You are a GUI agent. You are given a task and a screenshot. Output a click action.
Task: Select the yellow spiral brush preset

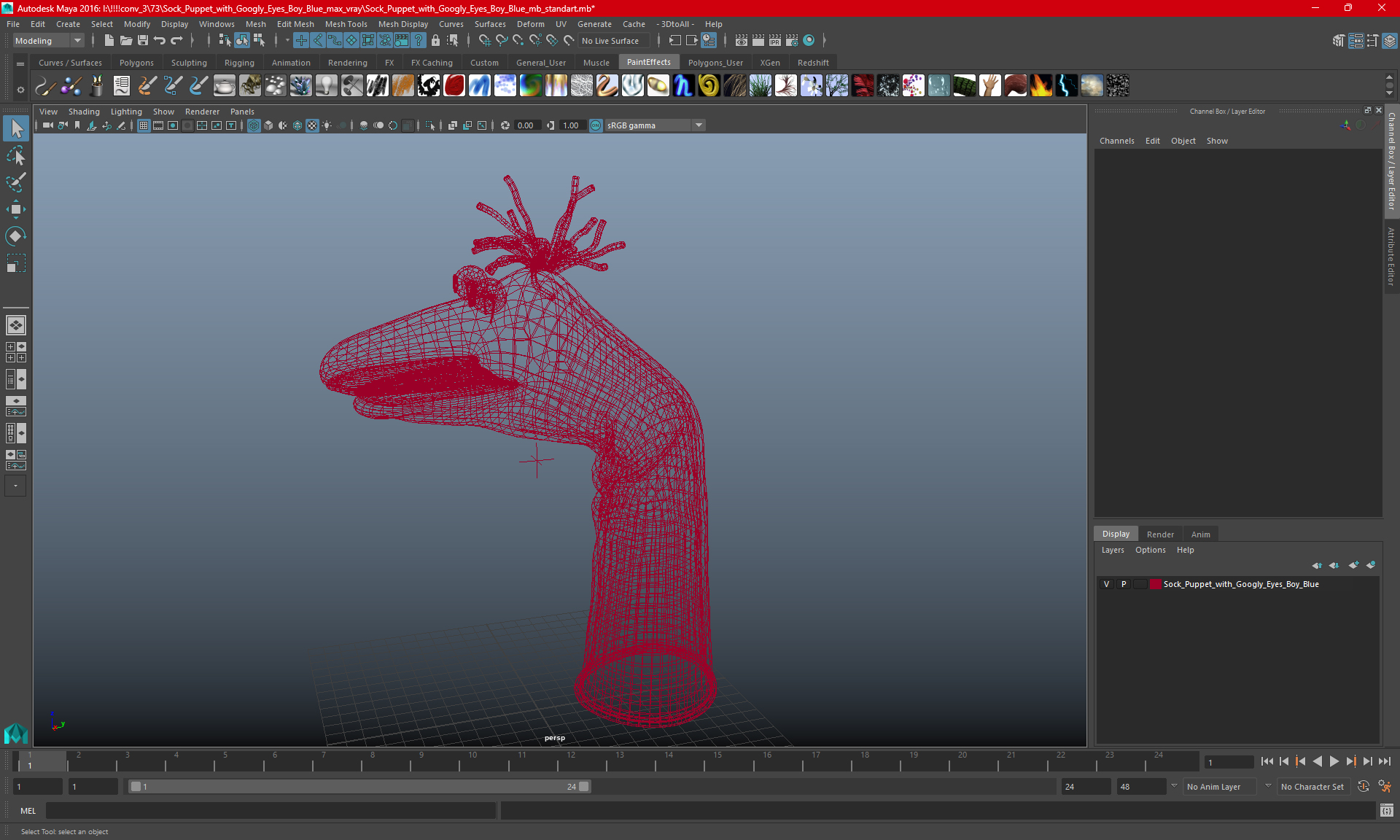coord(709,86)
